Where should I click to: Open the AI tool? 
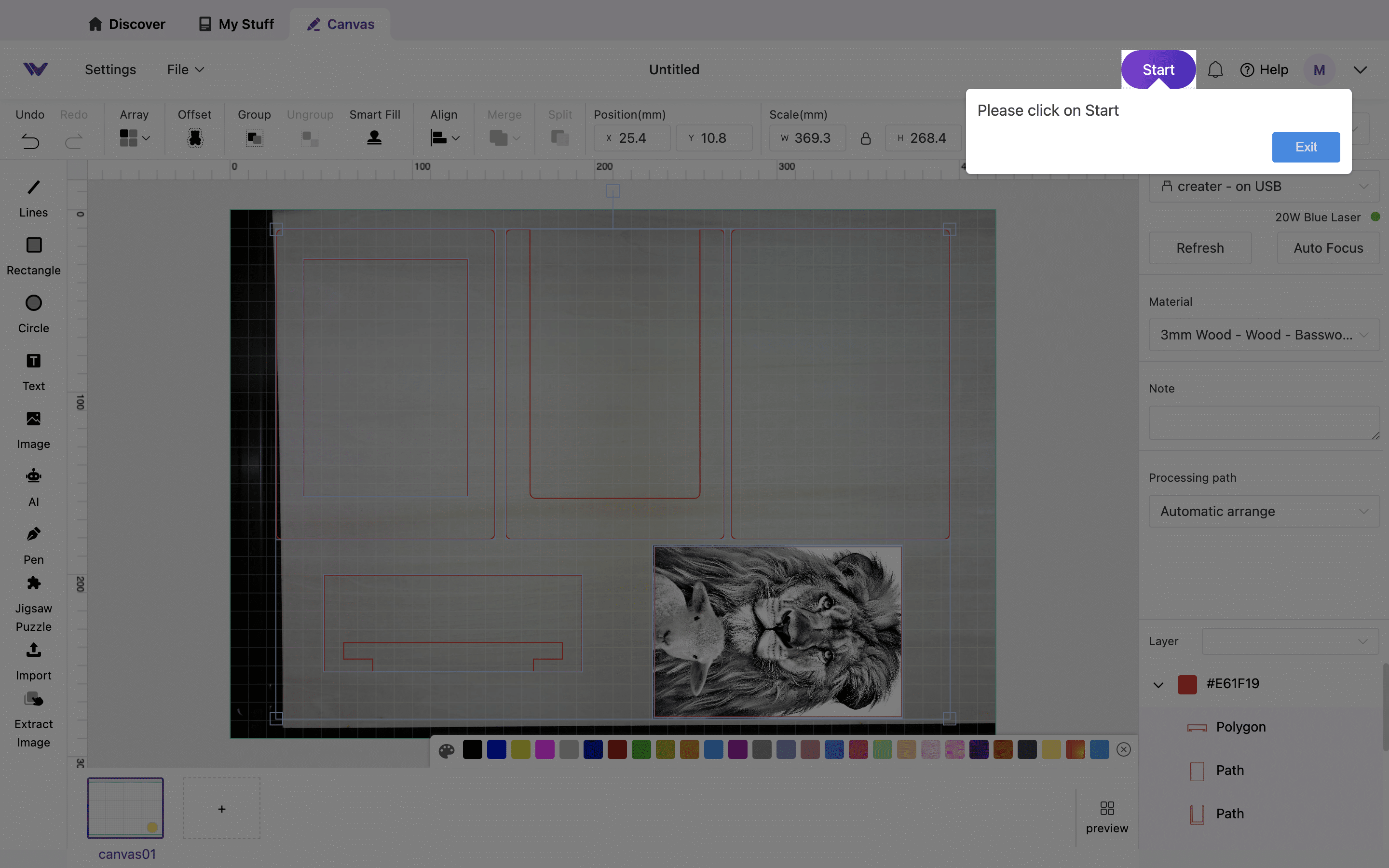33,476
